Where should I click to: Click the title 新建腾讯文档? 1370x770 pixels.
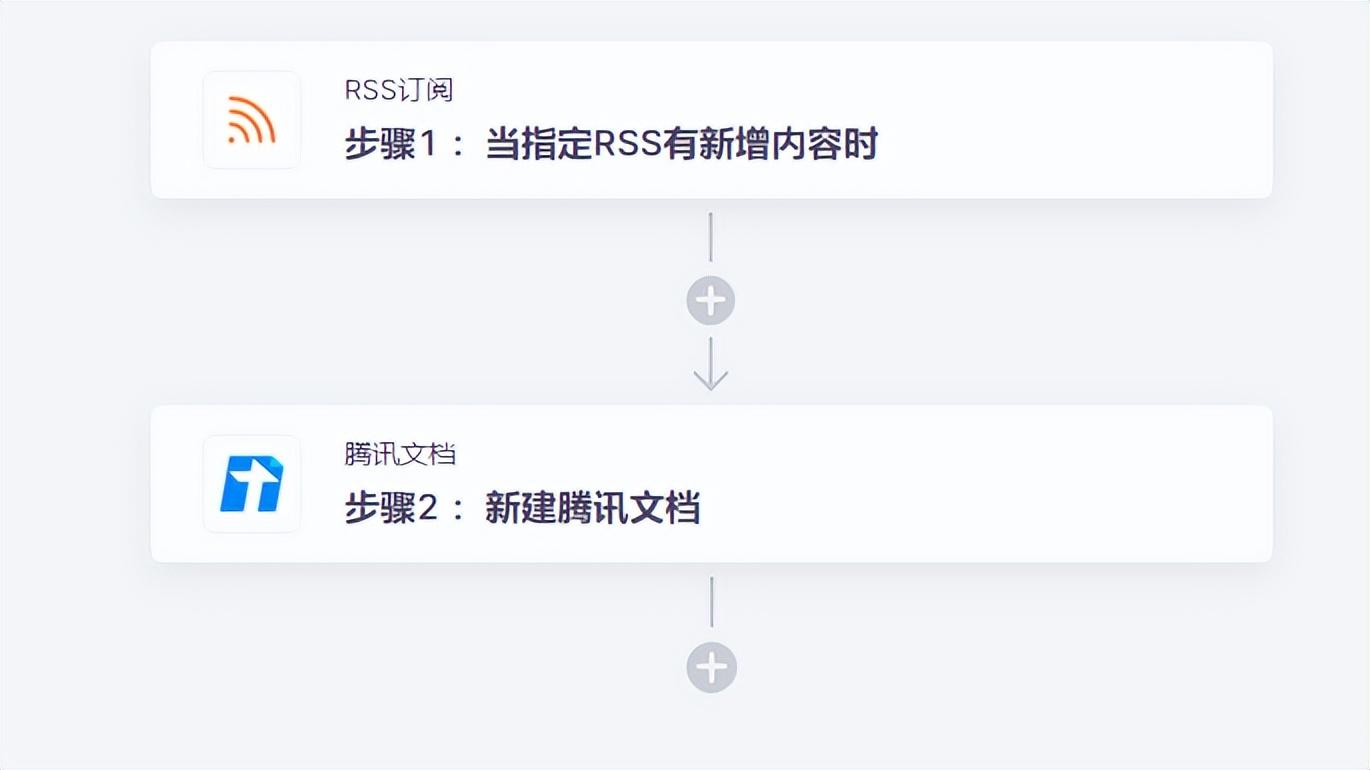(594, 507)
